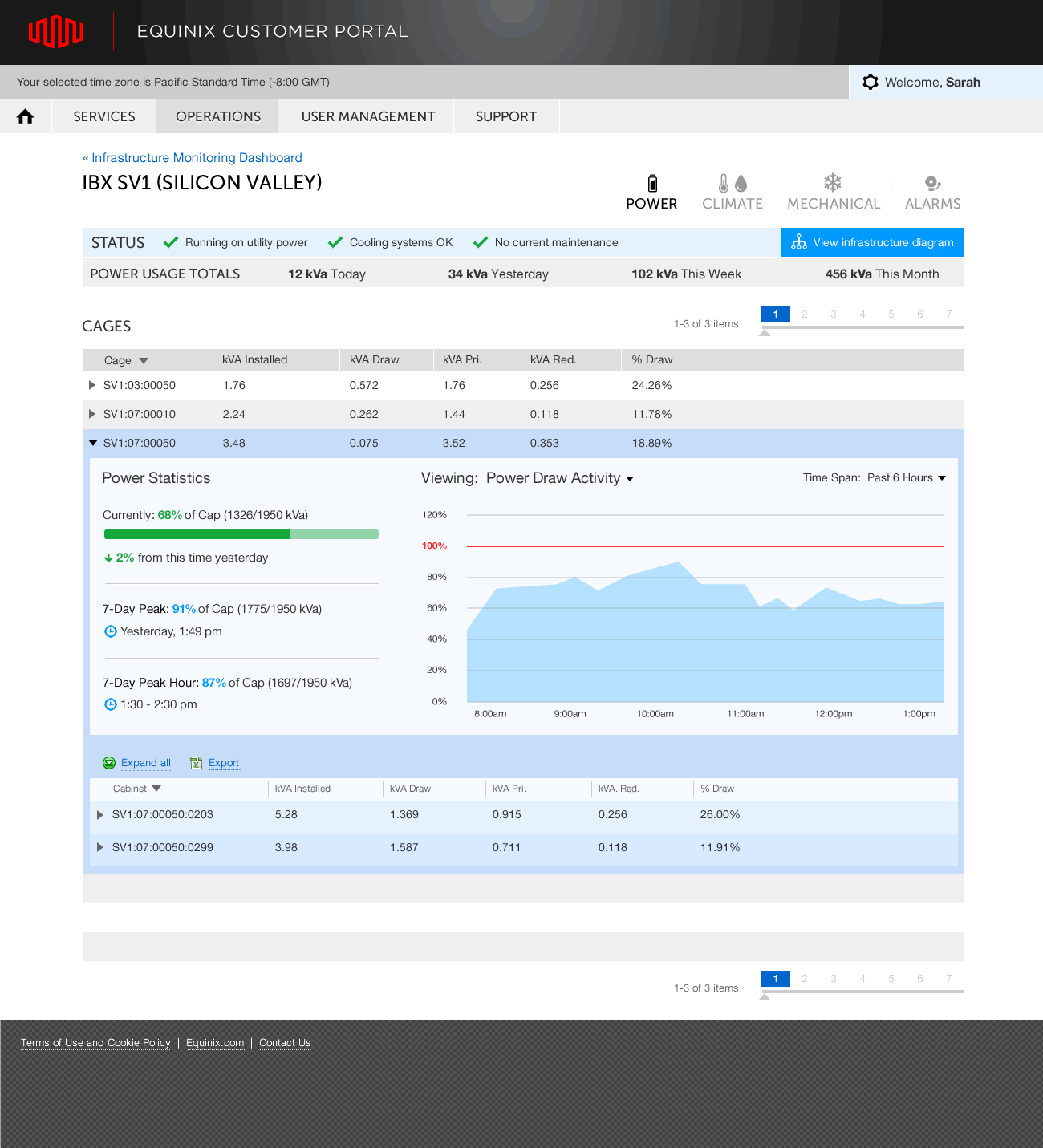Click the green down arrow beside 2%

[108, 558]
